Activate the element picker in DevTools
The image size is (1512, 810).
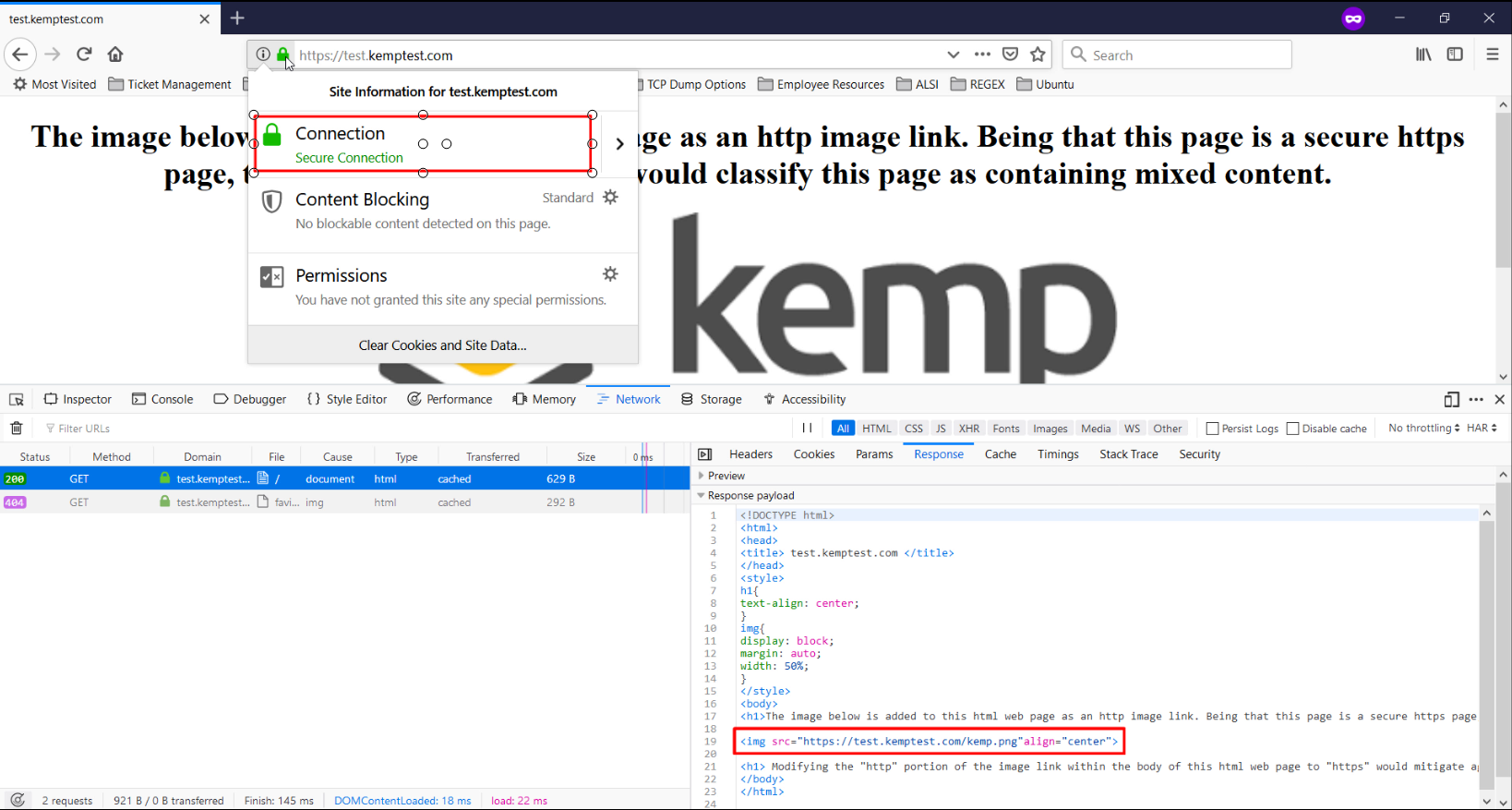pos(17,399)
